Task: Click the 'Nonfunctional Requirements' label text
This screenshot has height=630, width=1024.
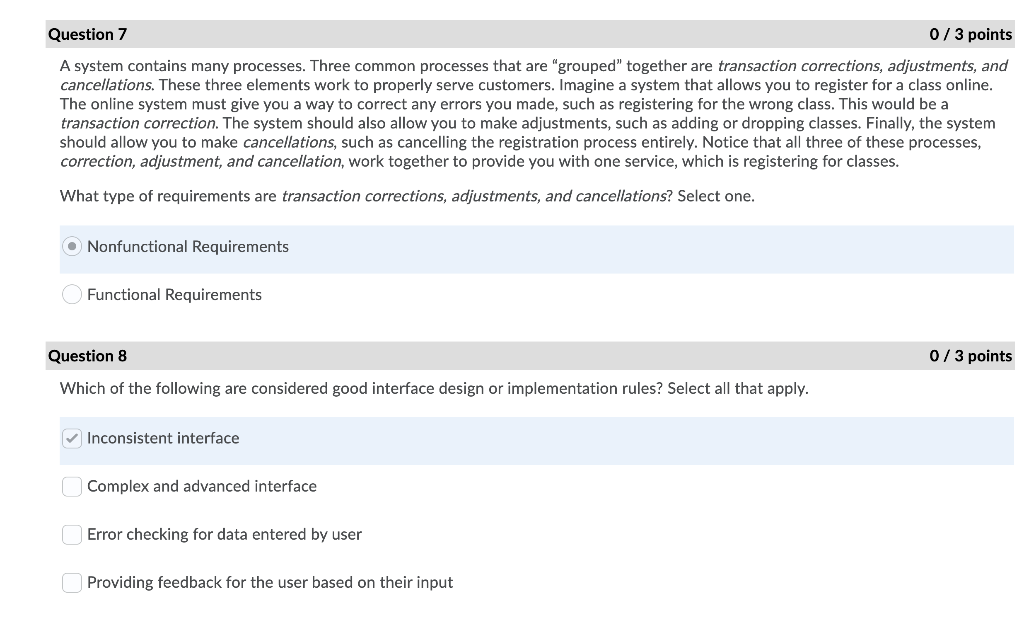Action: pyautogui.click(x=187, y=247)
